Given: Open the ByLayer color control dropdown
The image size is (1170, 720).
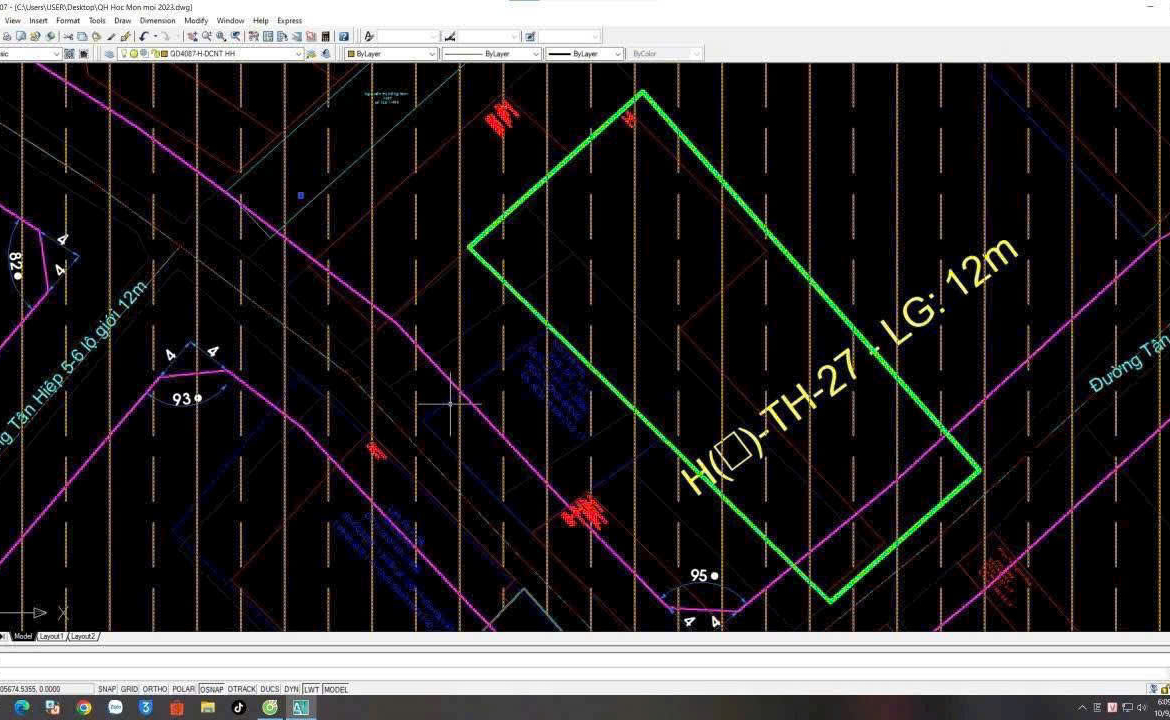Looking at the screenshot, I should 431,54.
